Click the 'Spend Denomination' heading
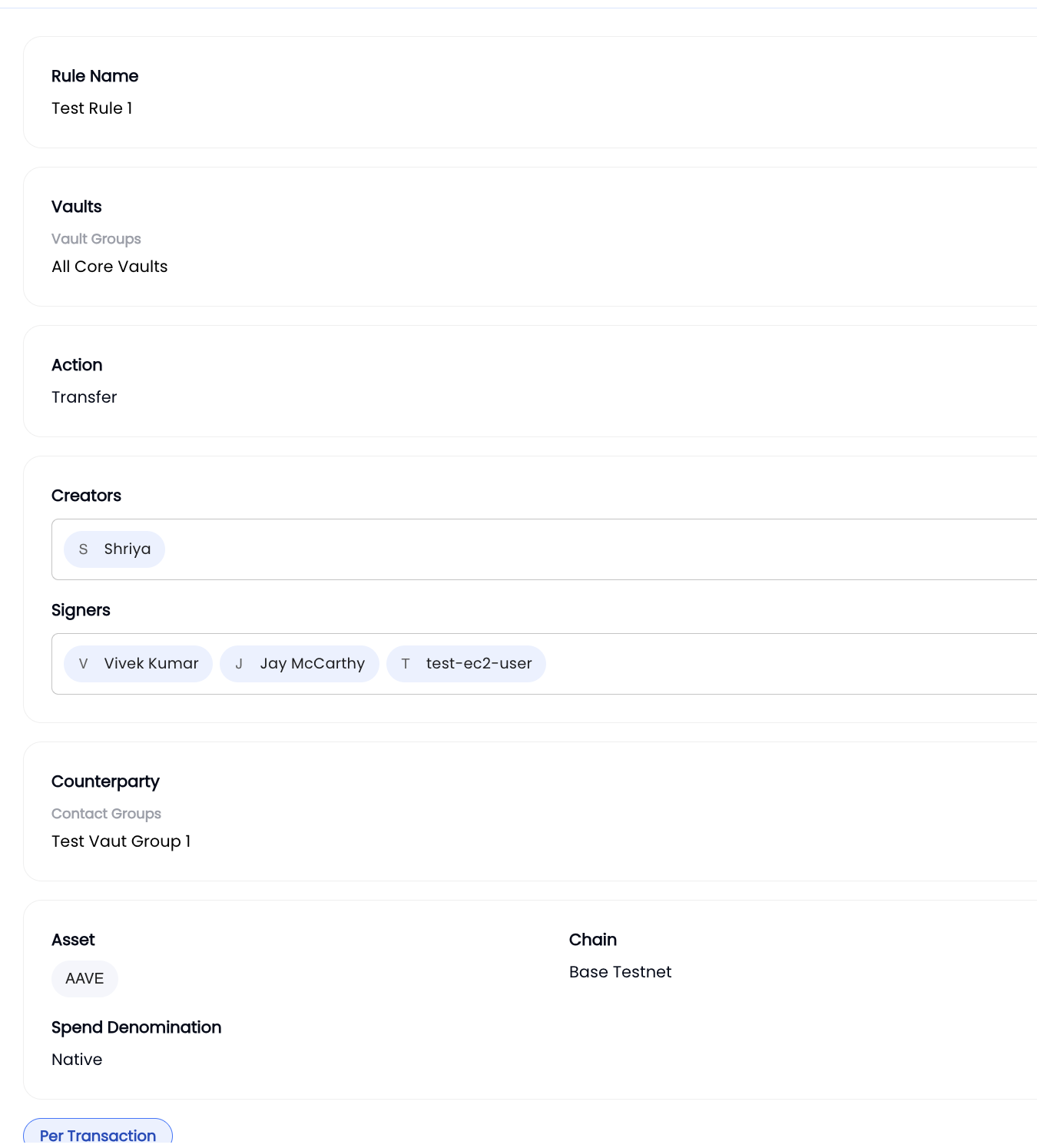This screenshot has width=1037, height=1148. click(136, 1027)
